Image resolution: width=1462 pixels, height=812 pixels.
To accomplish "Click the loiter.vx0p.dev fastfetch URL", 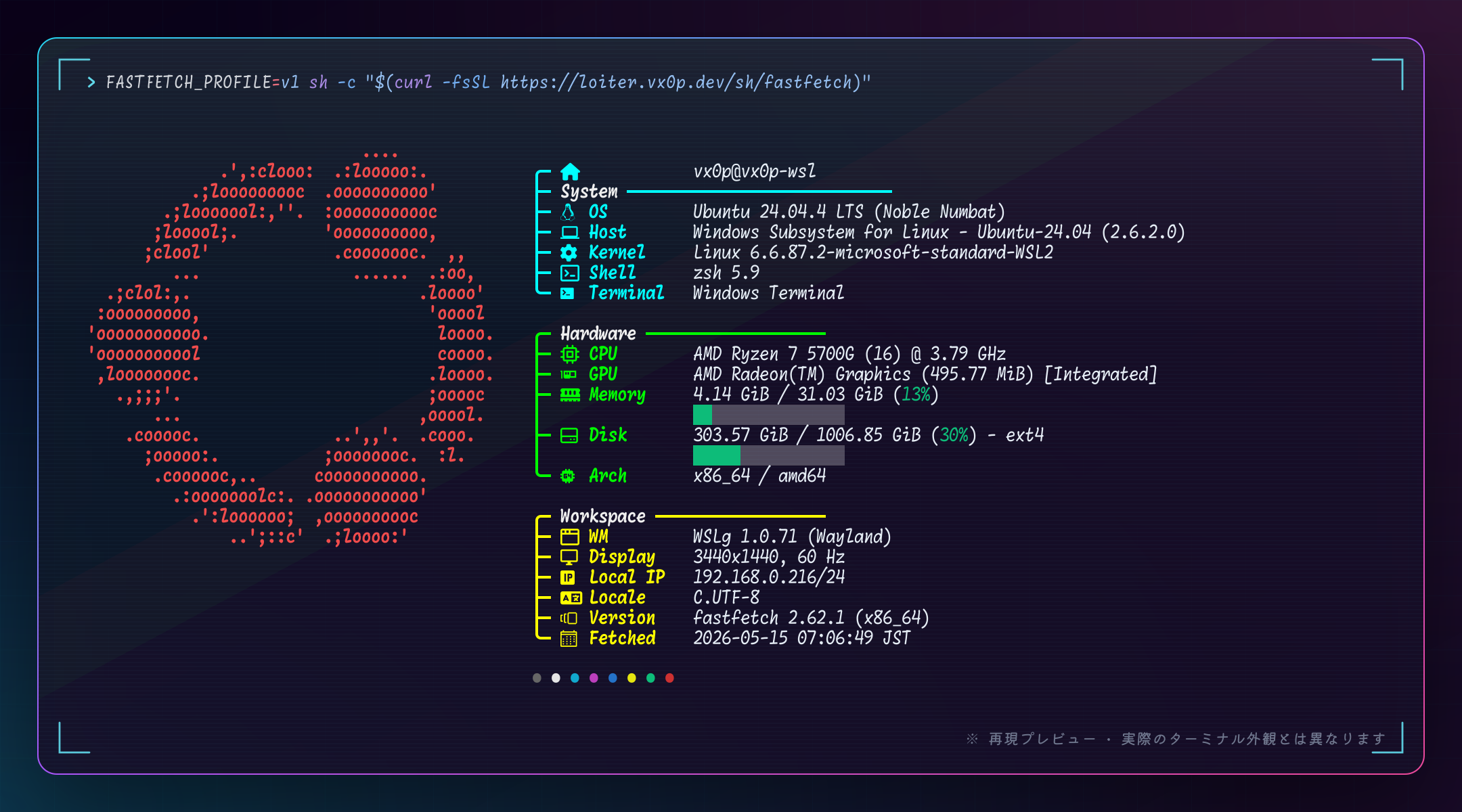I will tap(675, 82).
